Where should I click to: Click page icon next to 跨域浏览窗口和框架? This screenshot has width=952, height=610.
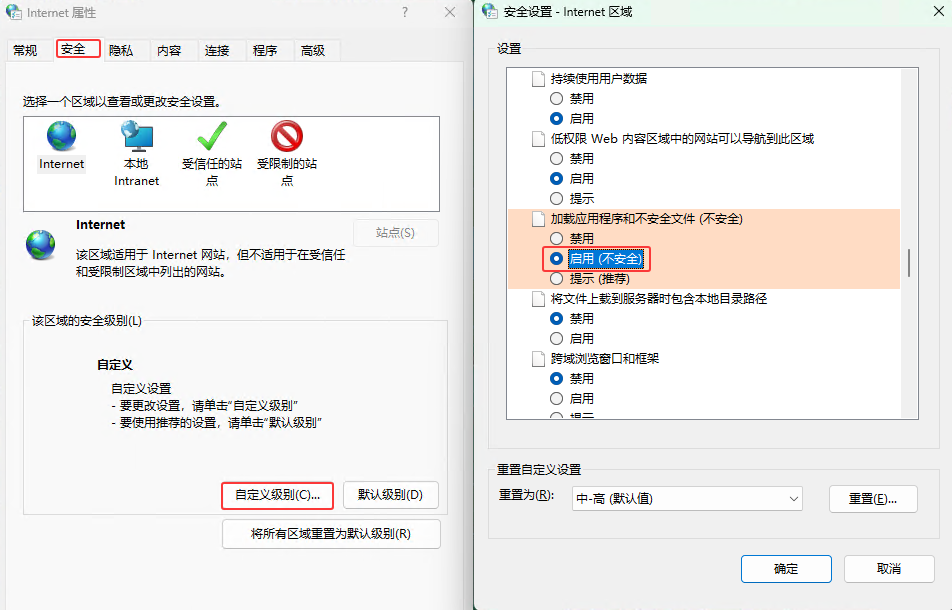538,359
